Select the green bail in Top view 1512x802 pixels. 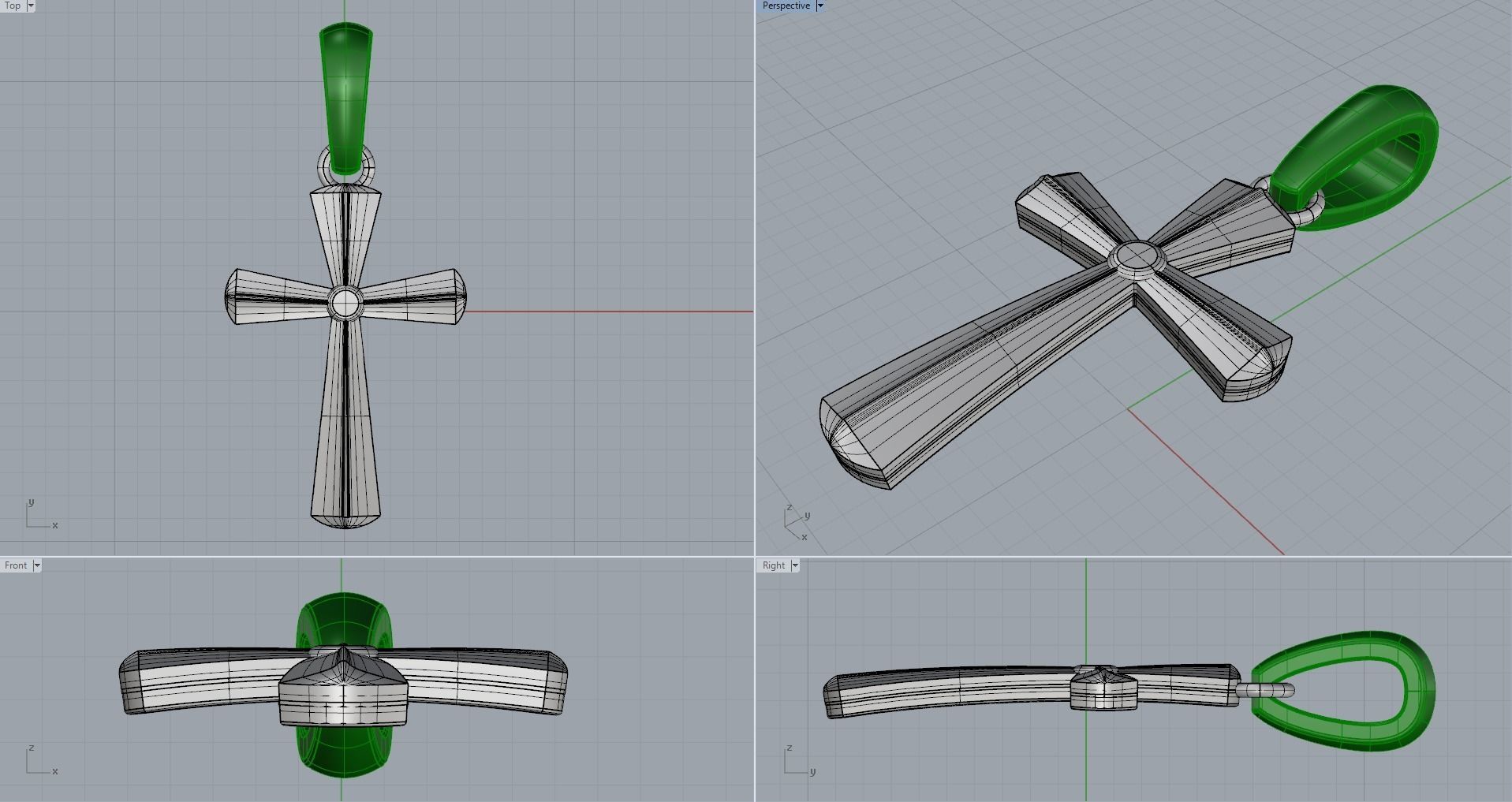coord(345,99)
